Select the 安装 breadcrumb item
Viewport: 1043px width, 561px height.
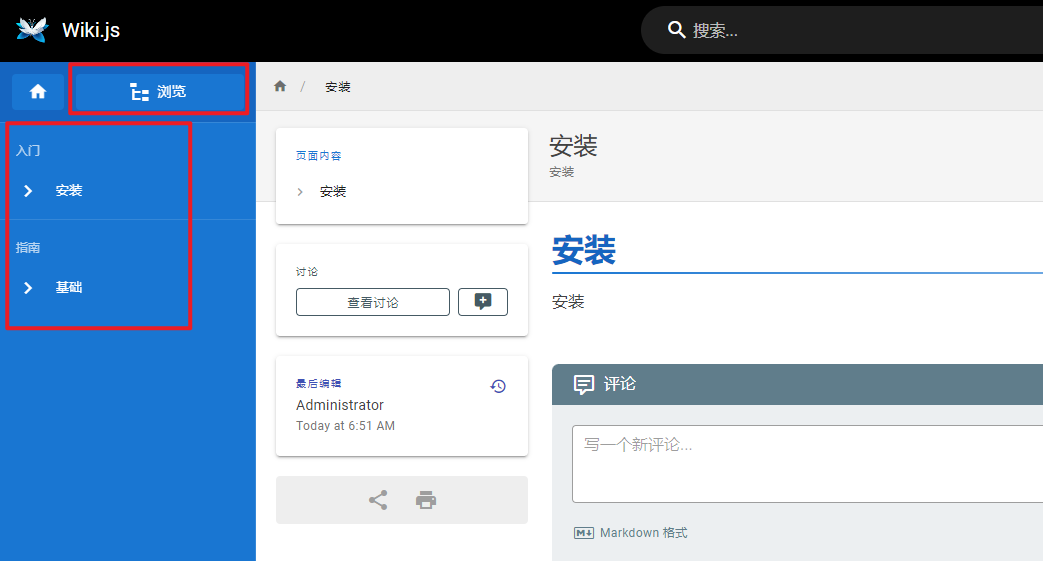tap(338, 87)
